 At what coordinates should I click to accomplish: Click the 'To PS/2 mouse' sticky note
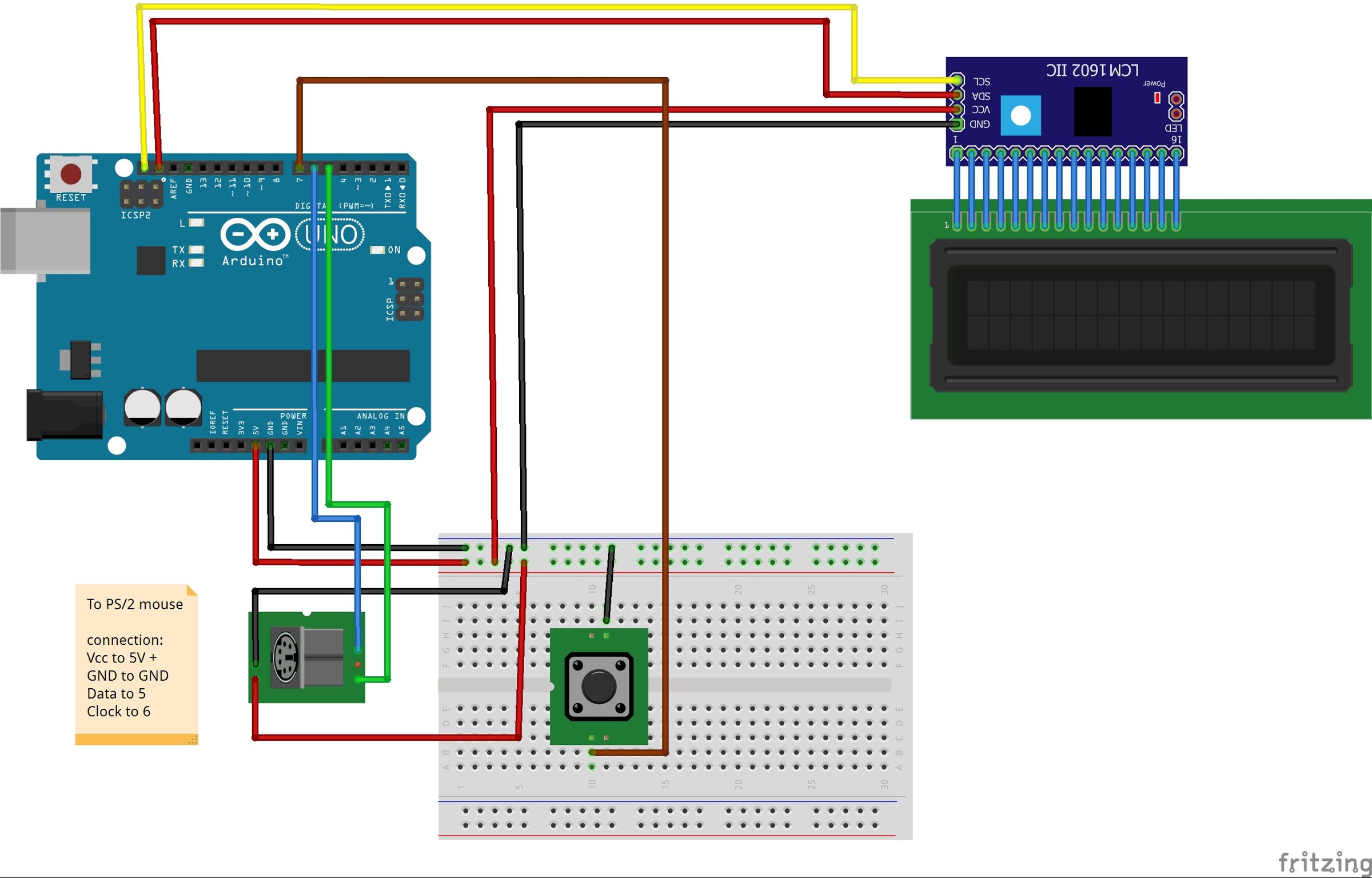[136, 663]
